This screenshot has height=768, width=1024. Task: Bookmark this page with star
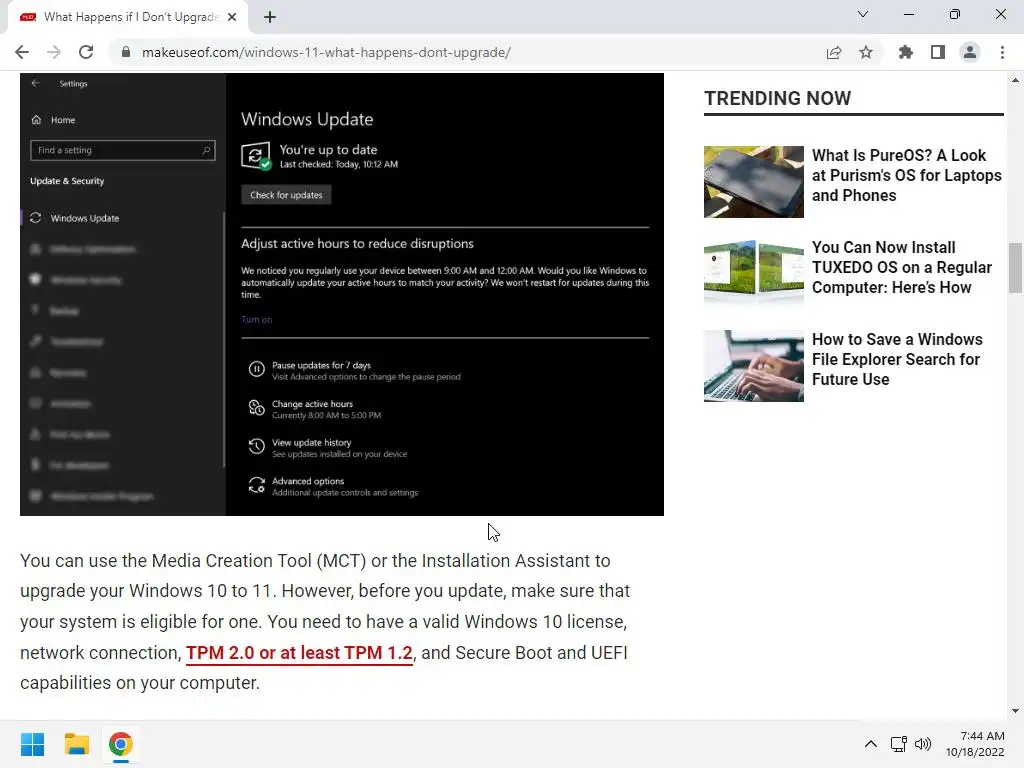click(866, 52)
